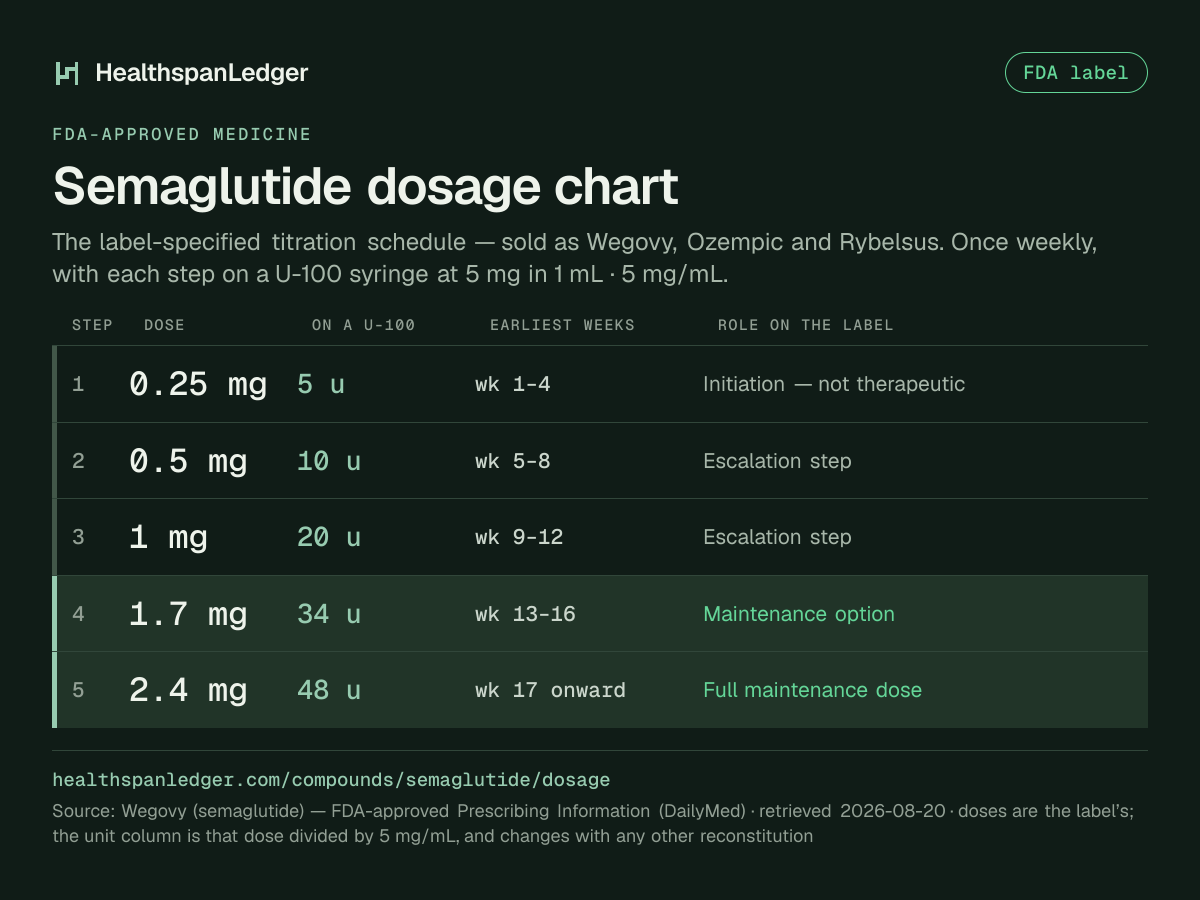Click step number 1 in the table
The image size is (1200, 900).
tap(78, 384)
